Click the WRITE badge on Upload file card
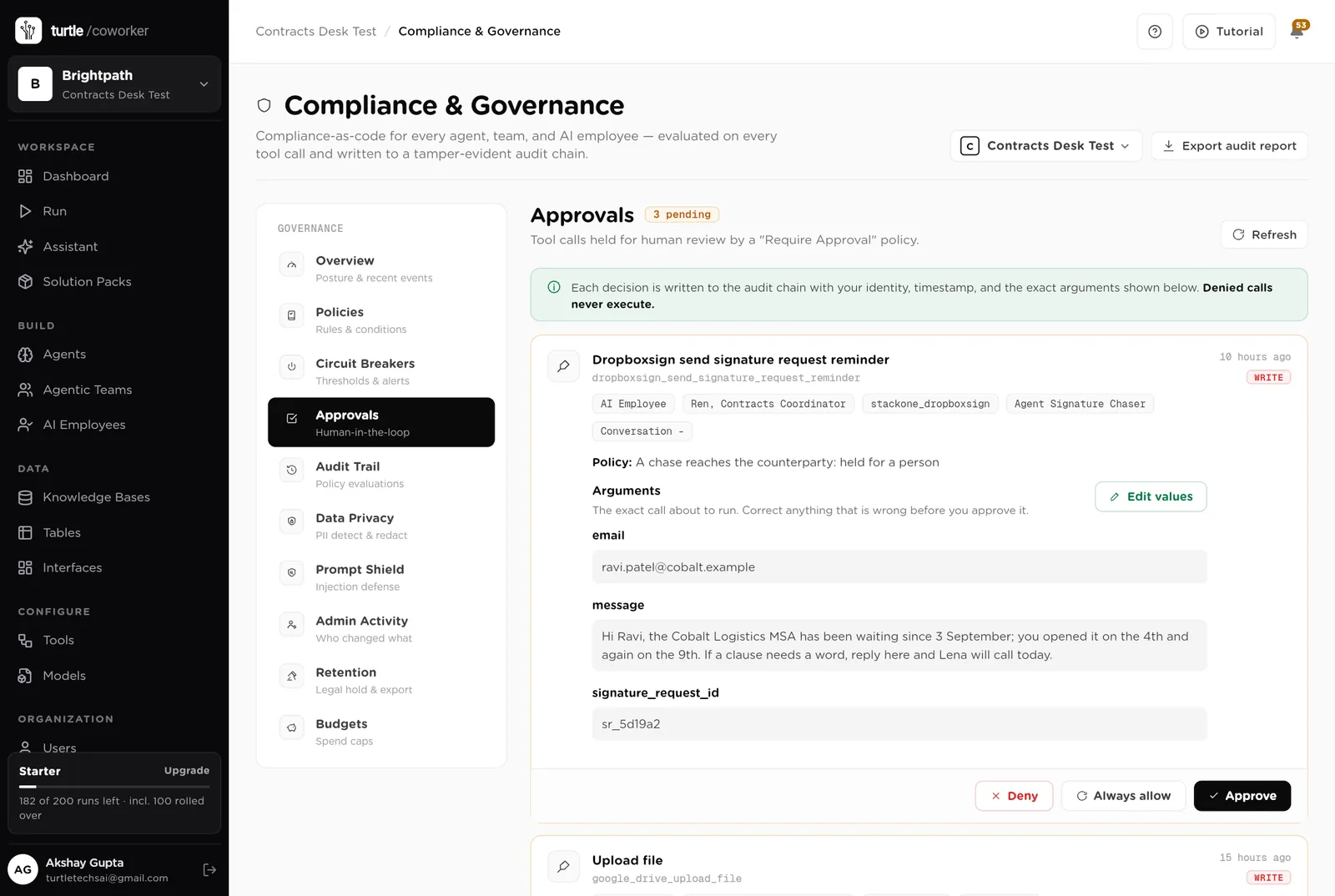This screenshot has height=896, width=1335. pyautogui.click(x=1268, y=878)
